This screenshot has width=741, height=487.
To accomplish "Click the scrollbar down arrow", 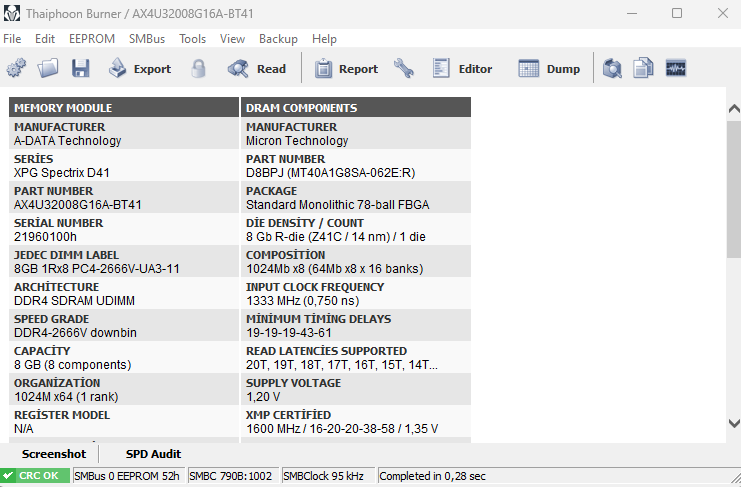I will coord(734,423).
